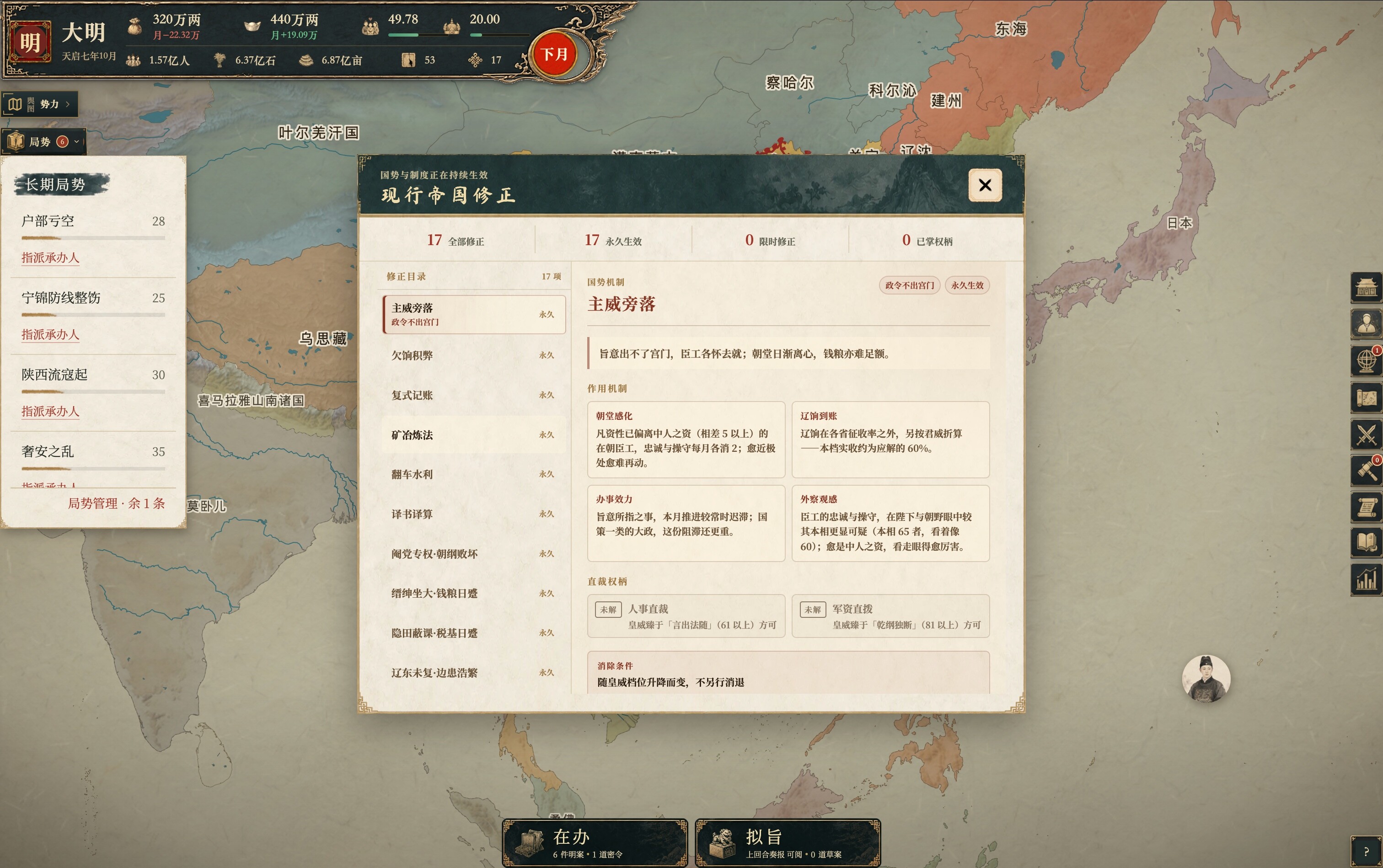Open the 拟旨 draft edict button
This screenshot has width=1383, height=868.
788,843
